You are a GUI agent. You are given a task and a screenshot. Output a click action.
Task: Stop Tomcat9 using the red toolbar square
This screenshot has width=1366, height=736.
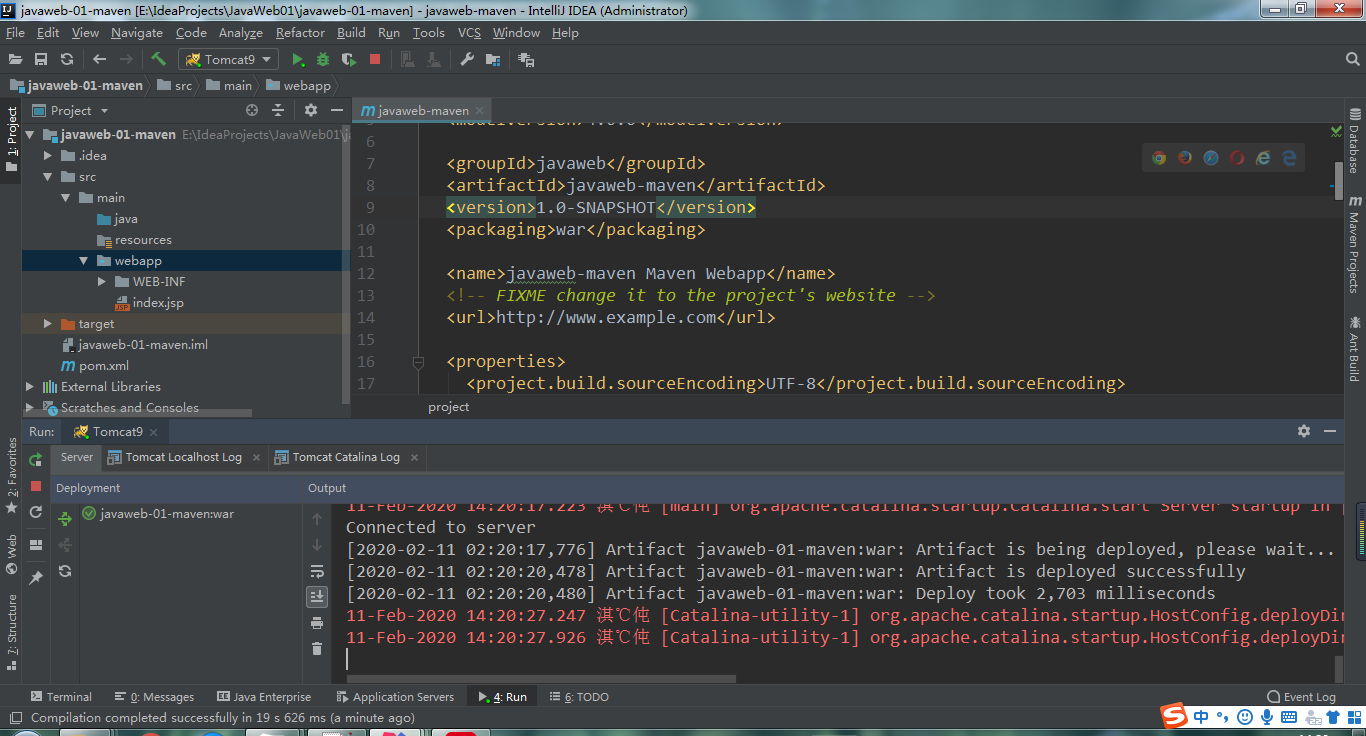[x=375, y=60]
